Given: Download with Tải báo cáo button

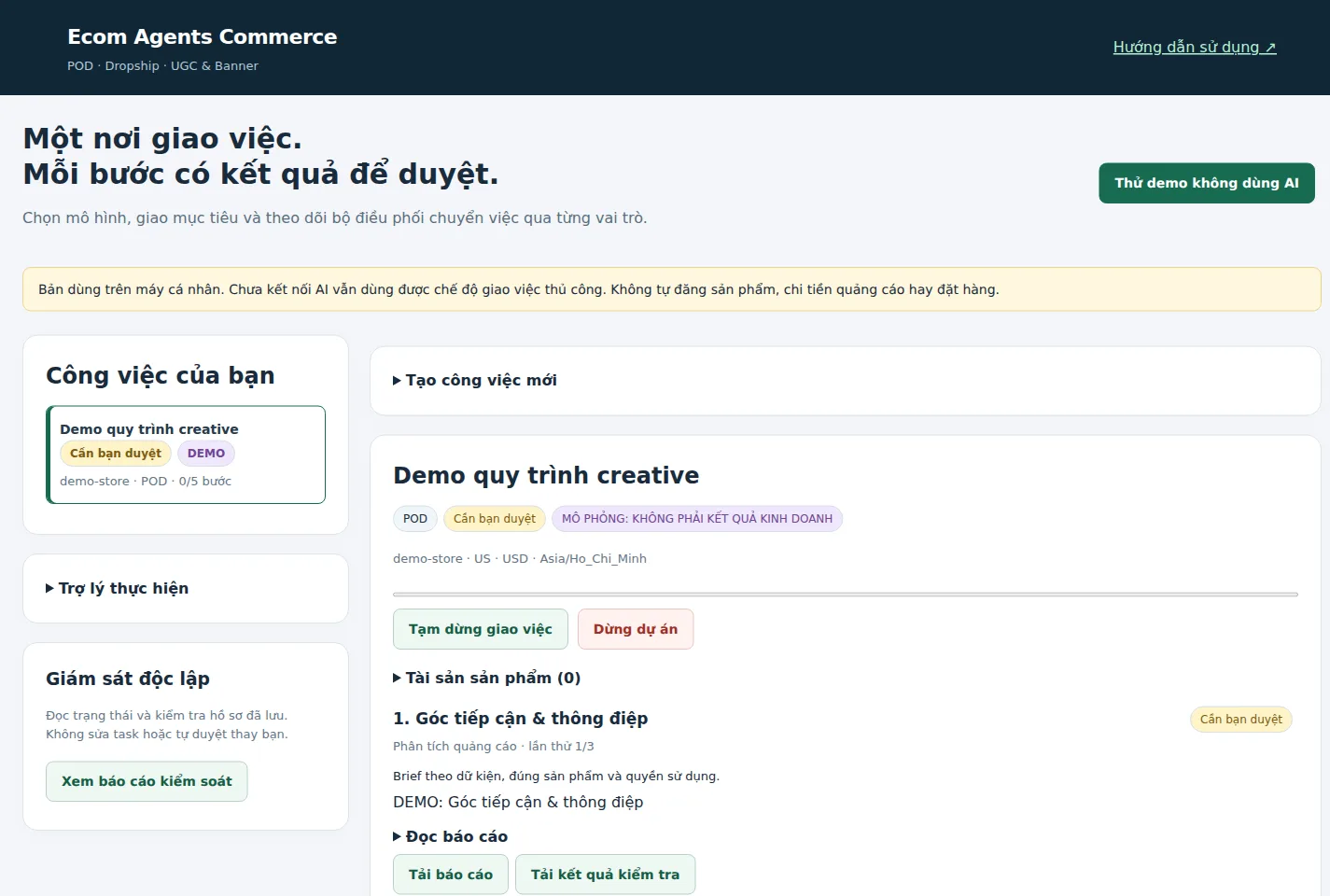Looking at the screenshot, I should tap(451, 875).
